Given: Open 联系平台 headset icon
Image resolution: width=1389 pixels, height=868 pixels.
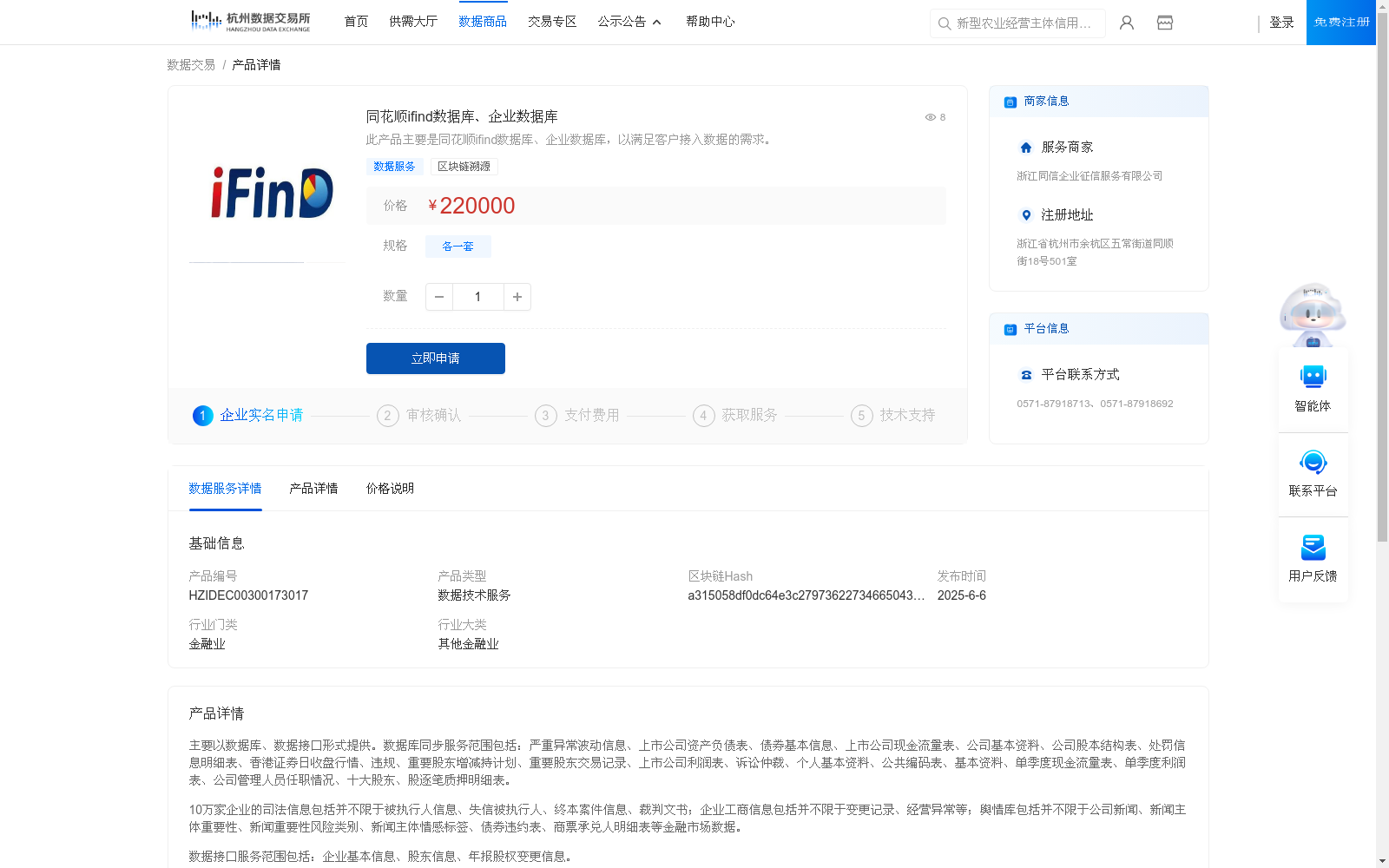Looking at the screenshot, I should (1313, 462).
